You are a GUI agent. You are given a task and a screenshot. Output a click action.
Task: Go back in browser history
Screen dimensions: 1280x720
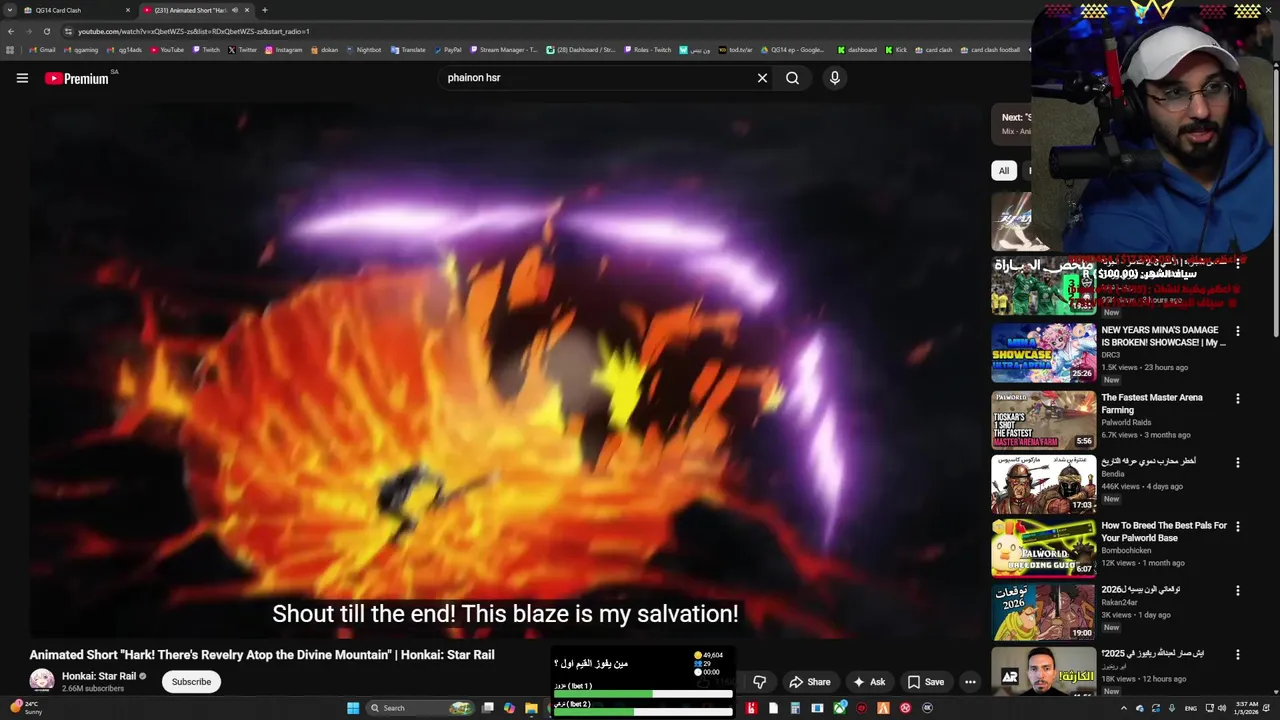pyautogui.click(x=10, y=31)
